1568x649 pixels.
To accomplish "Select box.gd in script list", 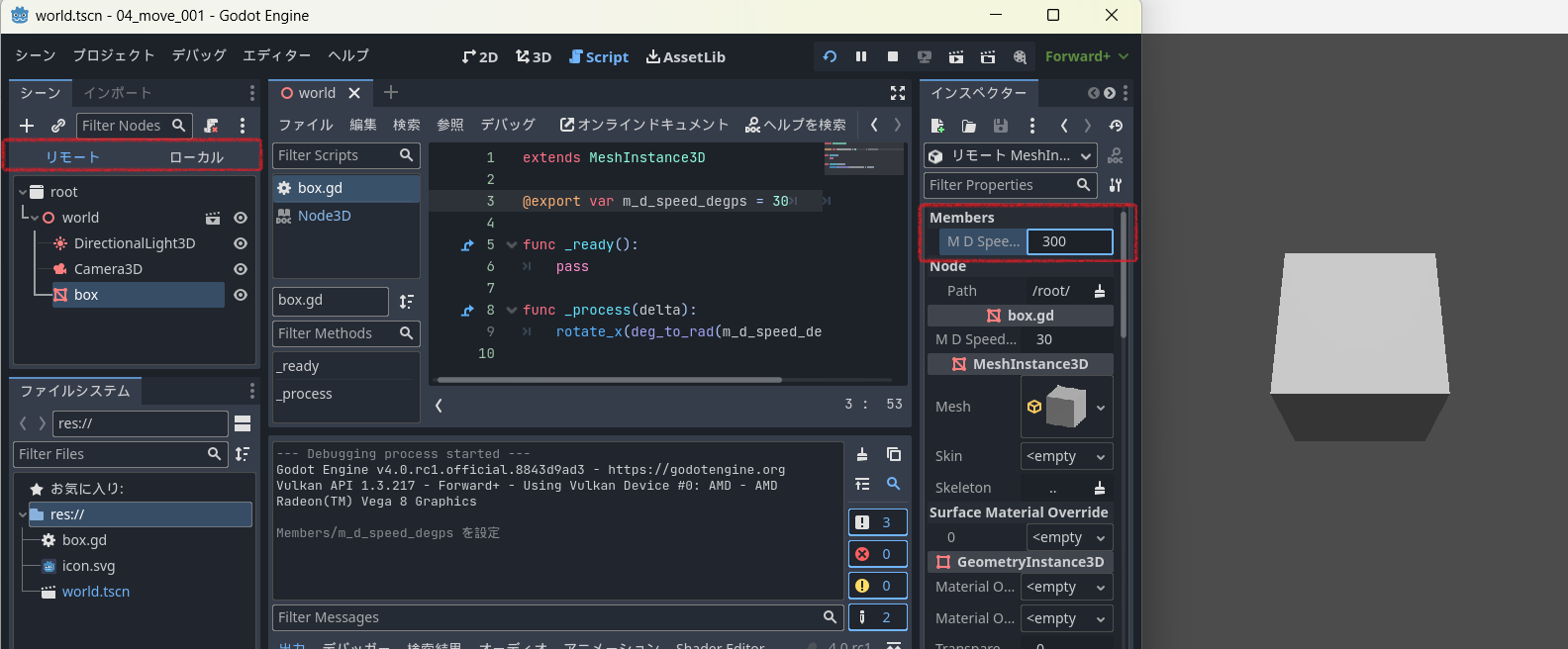I will [346, 188].
